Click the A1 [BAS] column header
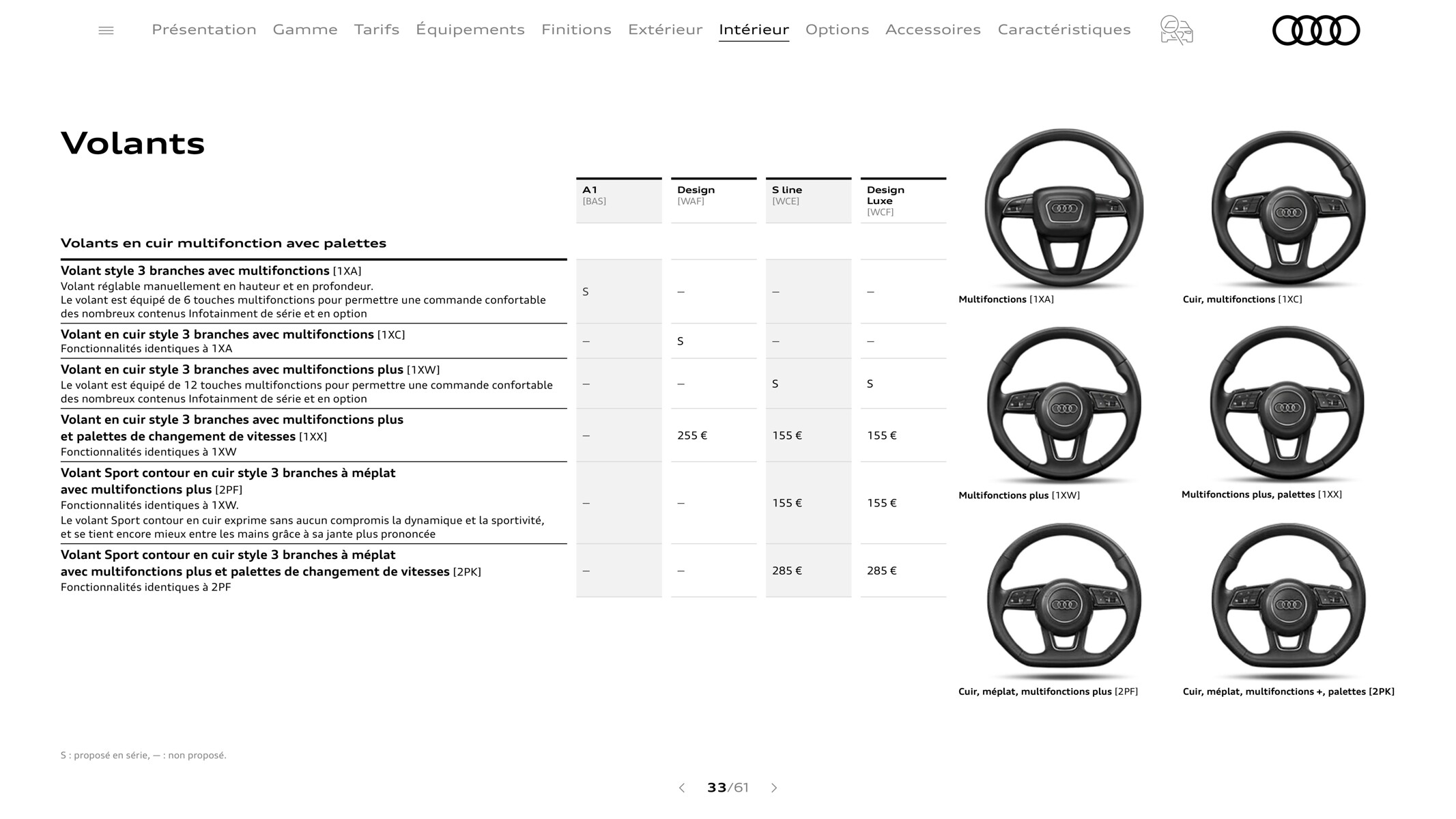Screen dimensions: 1456x819 [618, 200]
